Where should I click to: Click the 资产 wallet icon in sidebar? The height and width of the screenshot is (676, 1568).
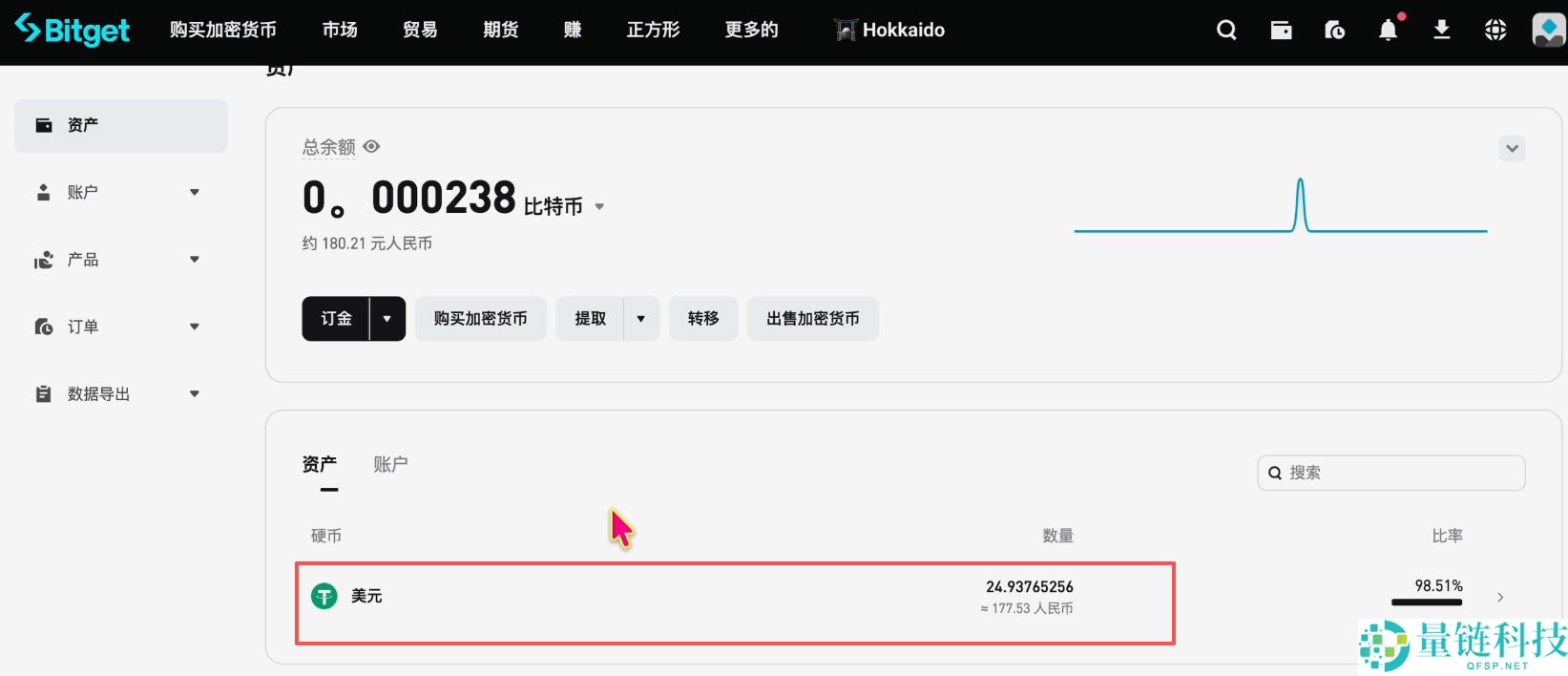(44, 125)
